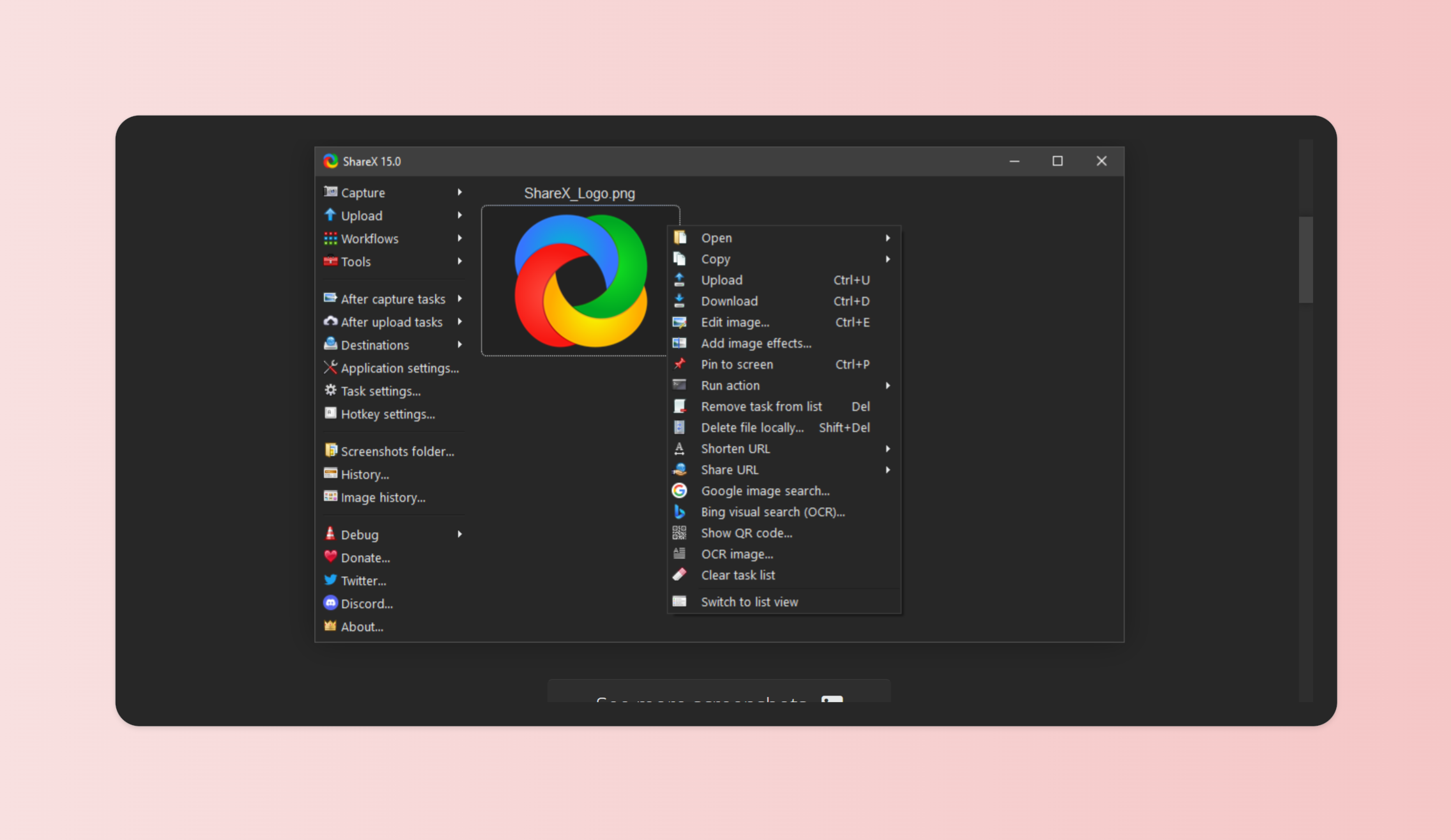Click the Task settings gear icon
The image size is (1451, 840).
tap(330, 390)
